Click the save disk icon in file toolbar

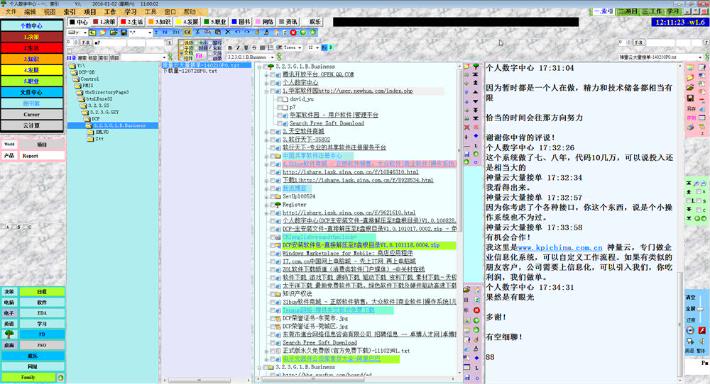[x=123, y=33]
